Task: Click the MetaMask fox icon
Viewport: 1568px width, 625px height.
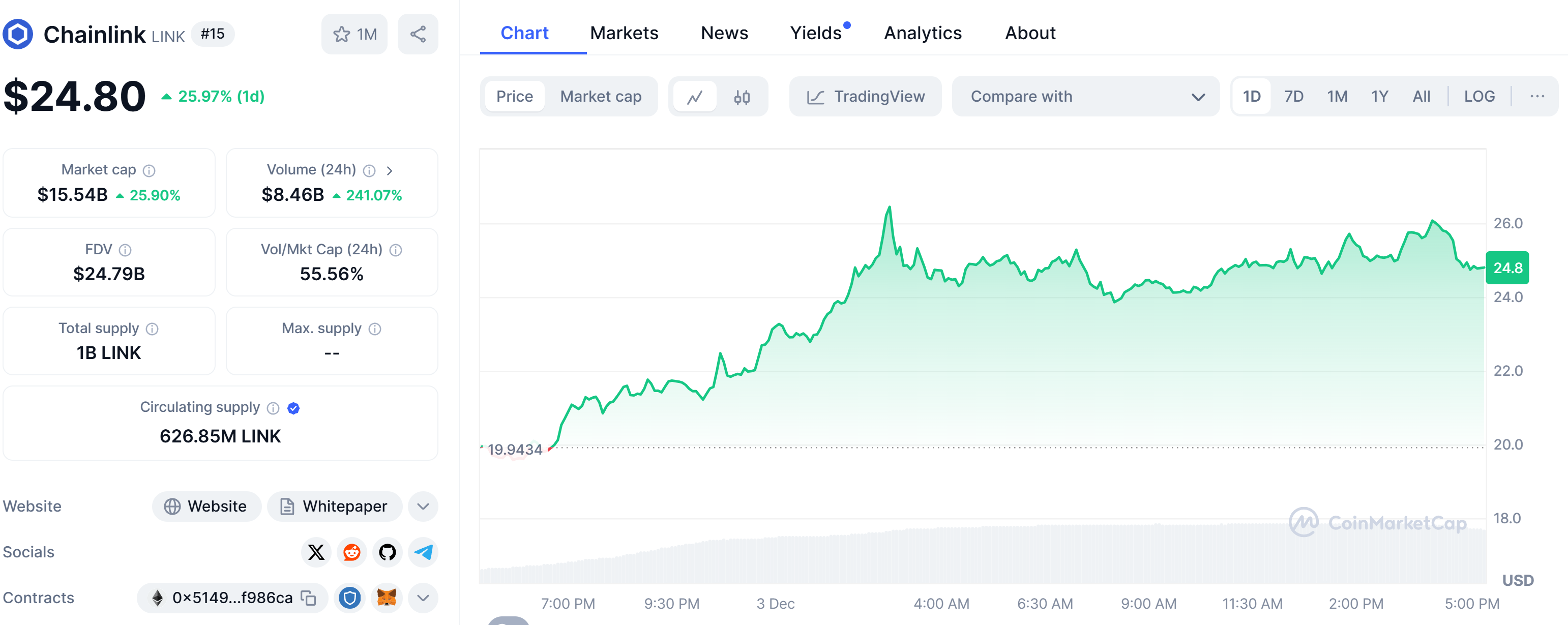Action: (387, 598)
